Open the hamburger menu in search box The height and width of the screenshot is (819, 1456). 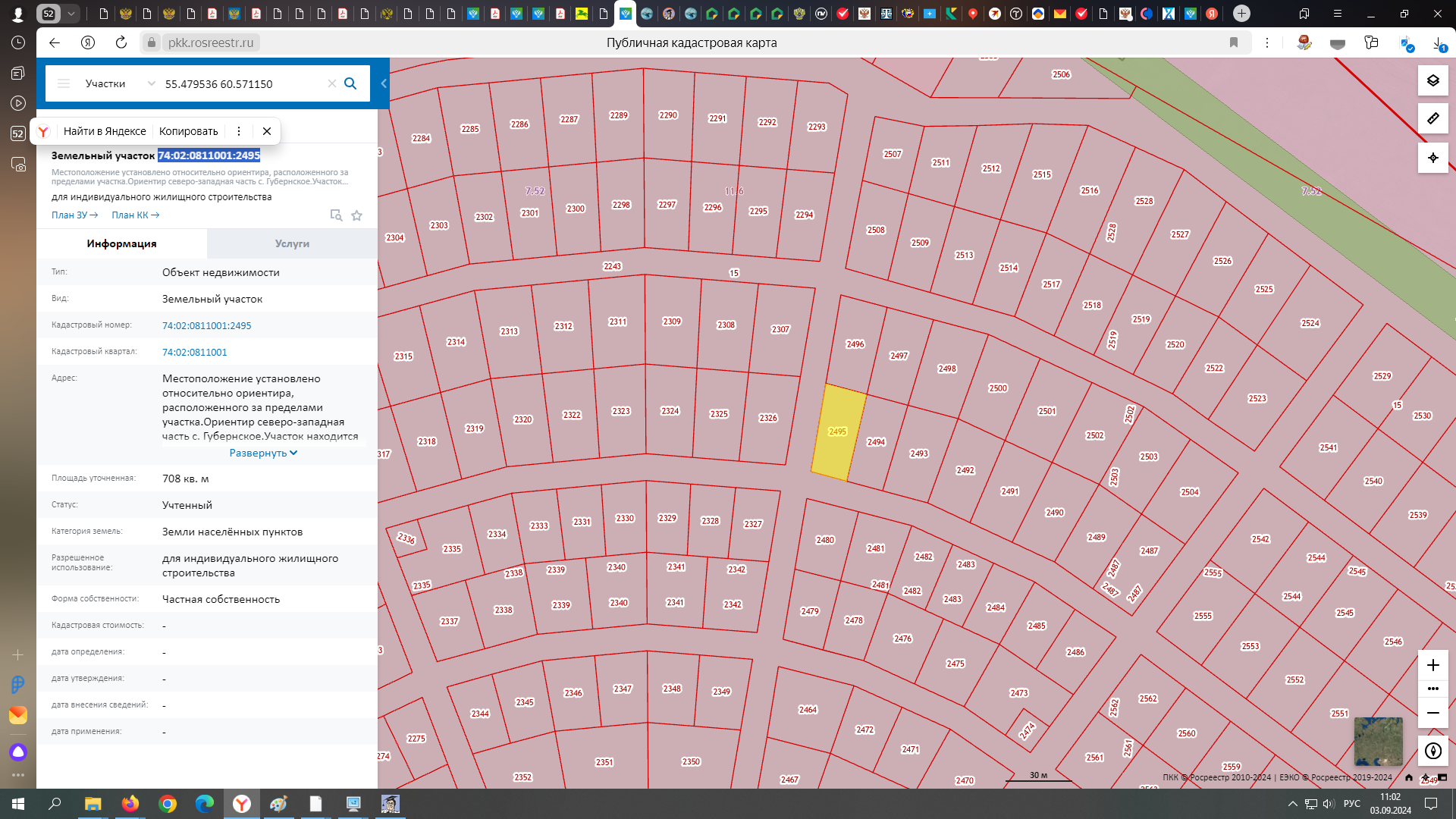coord(64,83)
